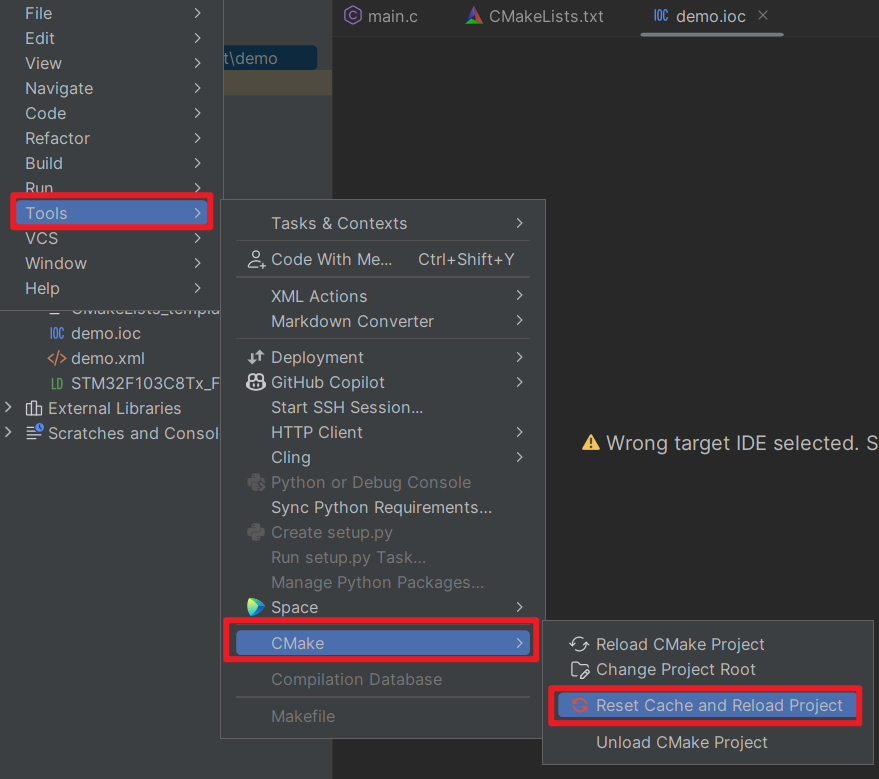879x779 pixels.
Task: Click the Space logo icon
Action: [x=256, y=606]
